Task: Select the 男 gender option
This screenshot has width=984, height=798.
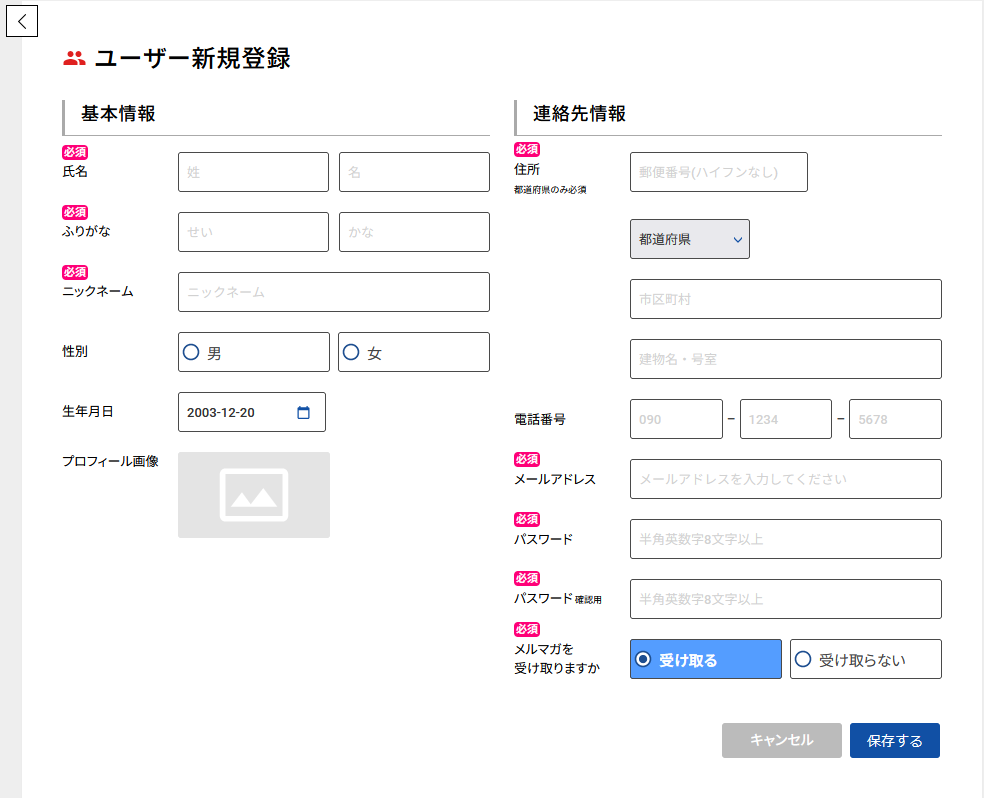Action: coord(253,352)
